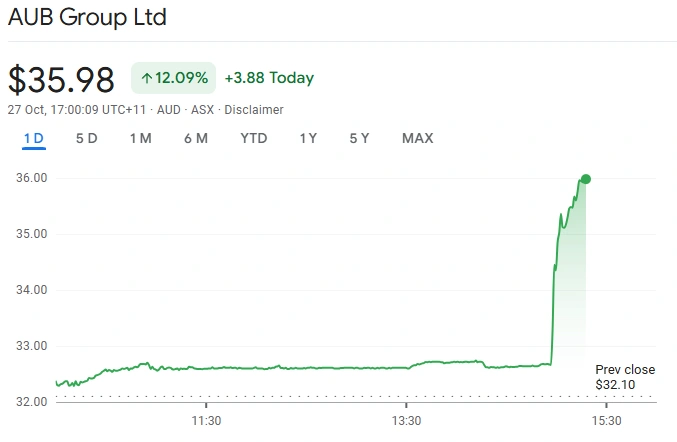Viewport: 677px width, 442px height.
Task: Click the up arrow icon beside 12.09%
Action: [x=147, y=78]
